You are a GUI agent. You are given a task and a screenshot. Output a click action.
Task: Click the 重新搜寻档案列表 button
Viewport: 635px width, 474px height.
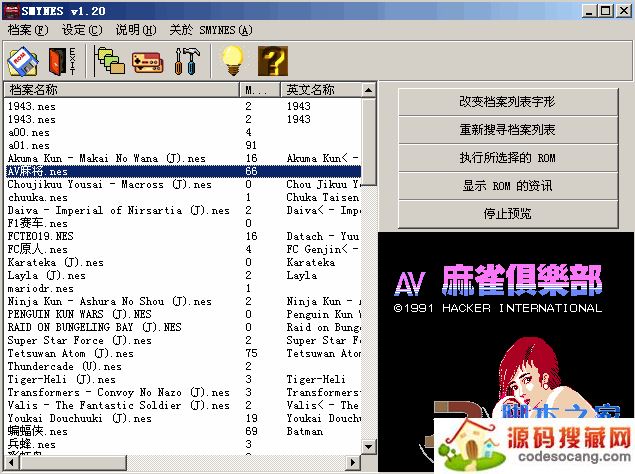[507, 130]
